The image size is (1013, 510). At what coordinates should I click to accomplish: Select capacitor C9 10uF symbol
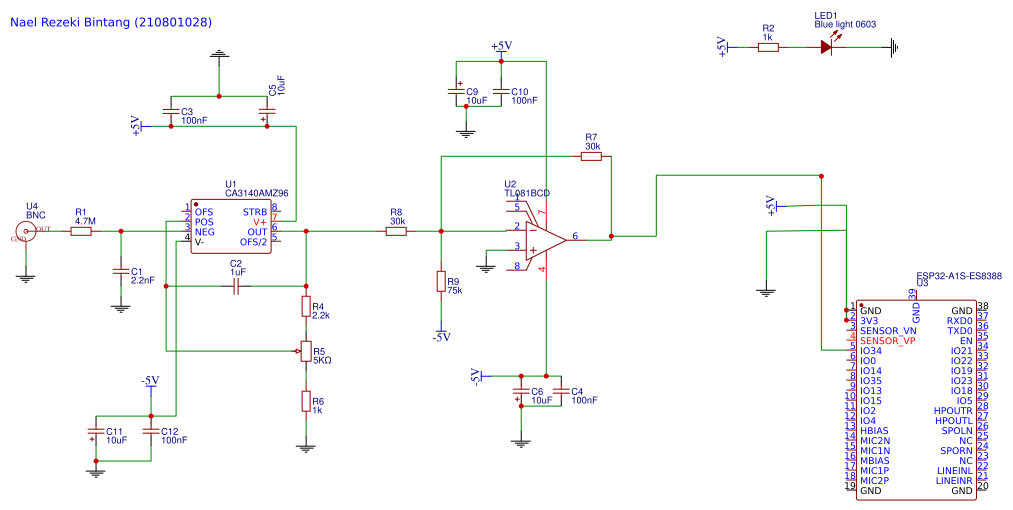click(x=457, y=91)
